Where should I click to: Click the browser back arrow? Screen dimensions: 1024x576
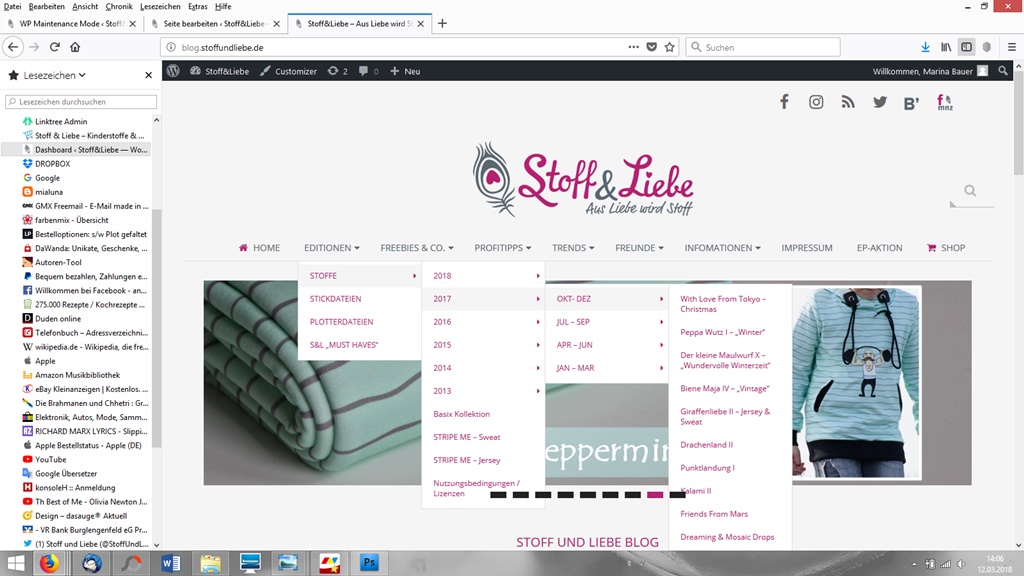pyautogui.click(x=13, y=47)
